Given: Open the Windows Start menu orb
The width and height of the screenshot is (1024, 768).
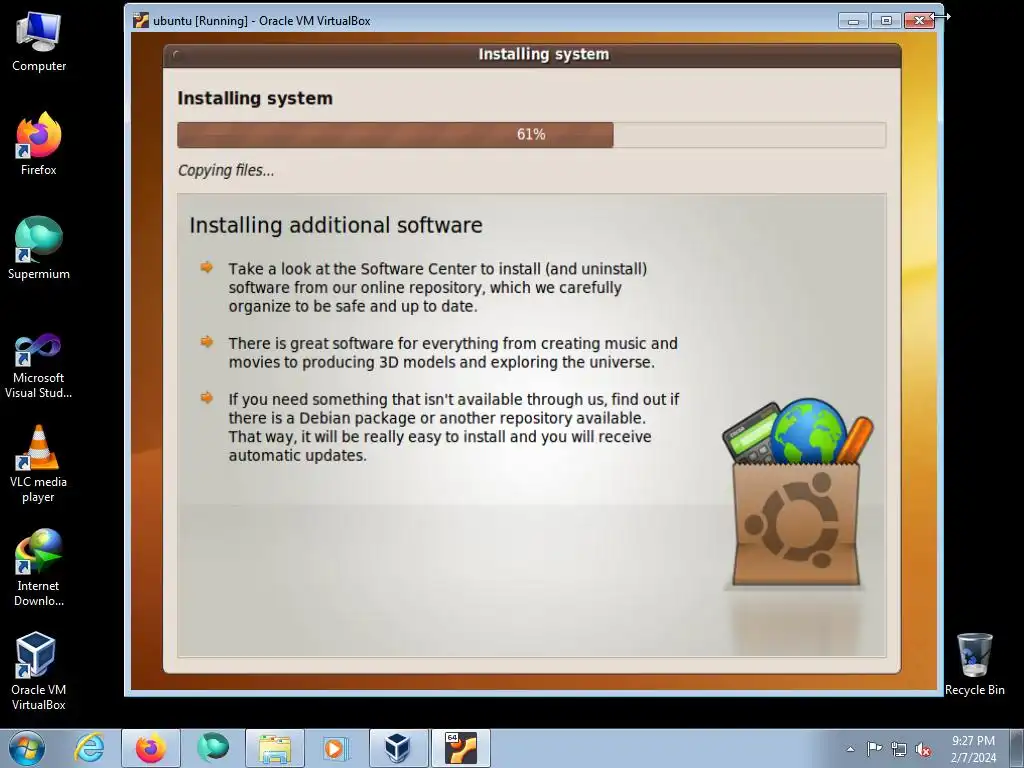Looking at the screenshot, I should (27, 748).
